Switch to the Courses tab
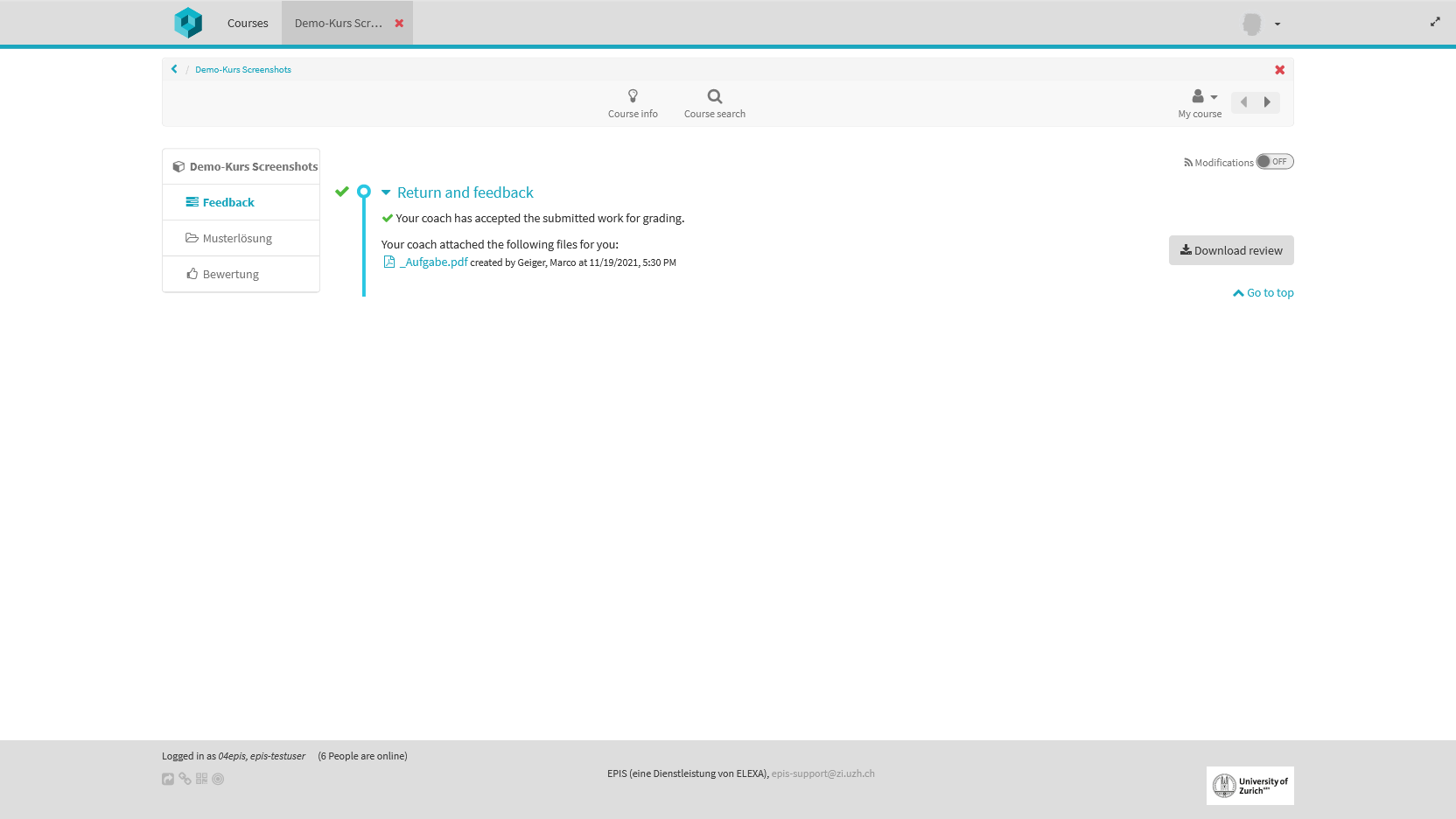The image size is (1456, 819). point(248,24)
